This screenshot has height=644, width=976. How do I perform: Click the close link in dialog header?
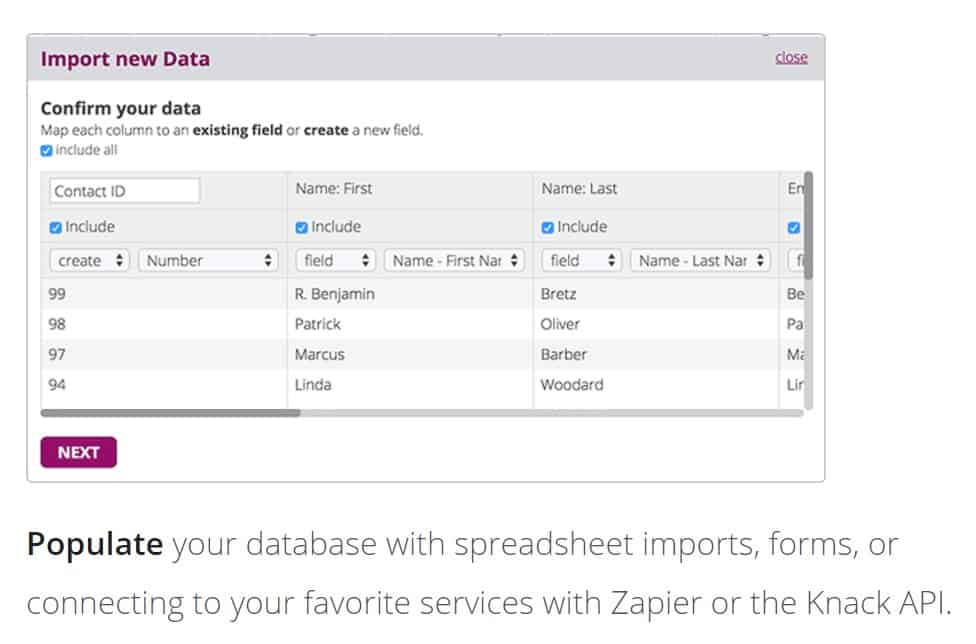(791, 58)
